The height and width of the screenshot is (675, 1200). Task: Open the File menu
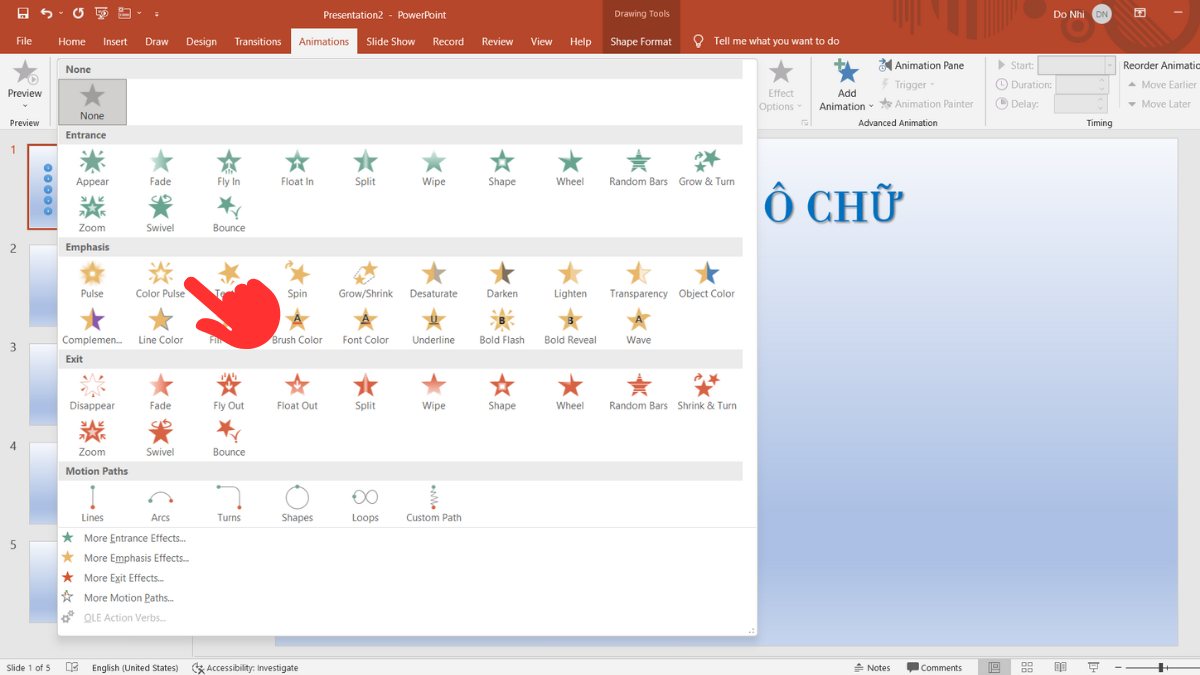tap(24, 41)
